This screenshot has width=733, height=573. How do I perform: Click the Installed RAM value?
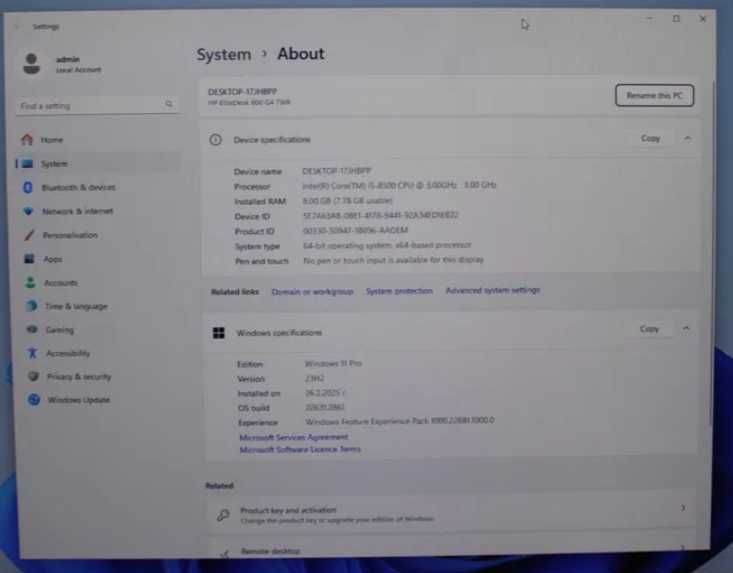(x=347, y=201)
